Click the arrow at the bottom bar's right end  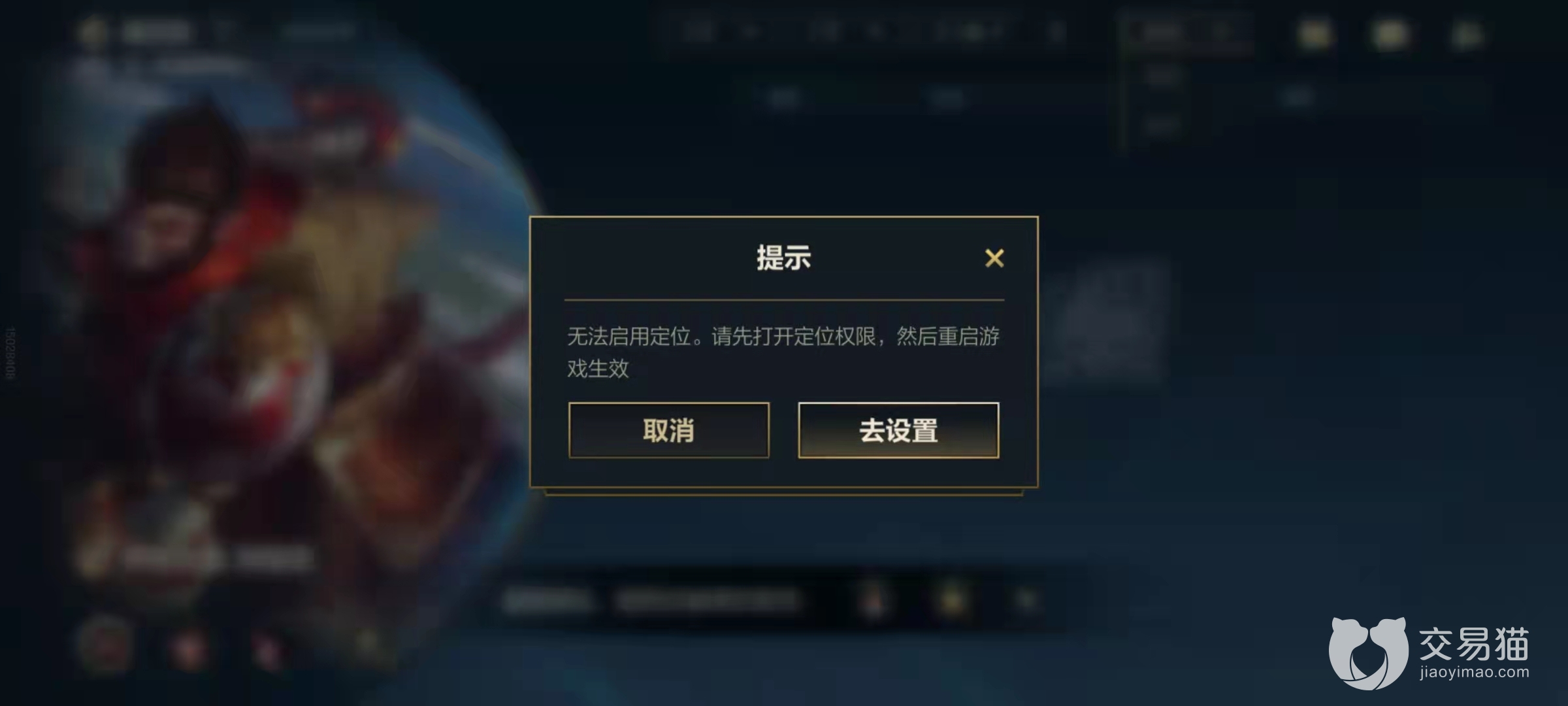point(1026,599)
